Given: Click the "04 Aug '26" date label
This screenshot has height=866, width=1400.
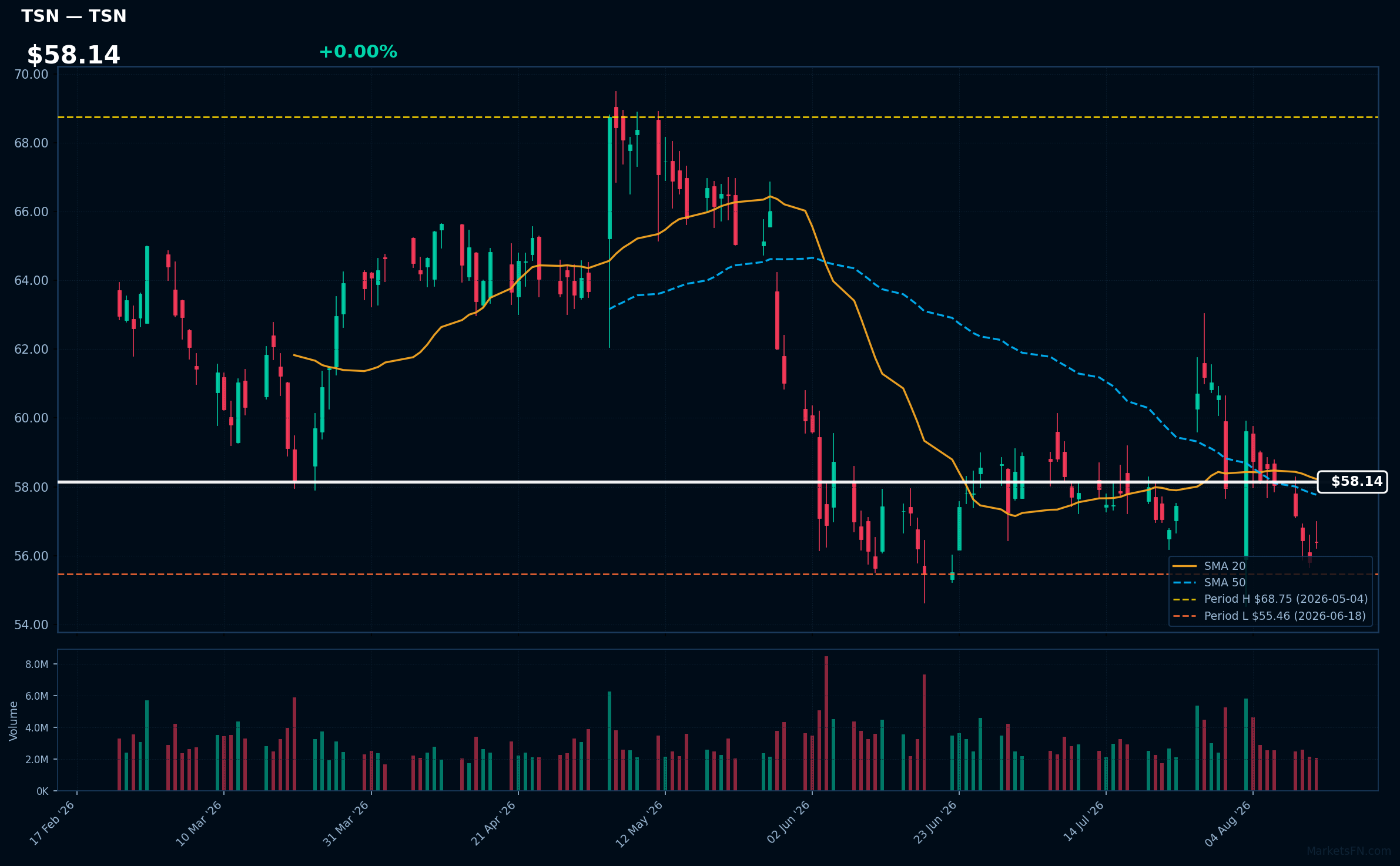Looking at the screenshot, I should point(1228,823).
